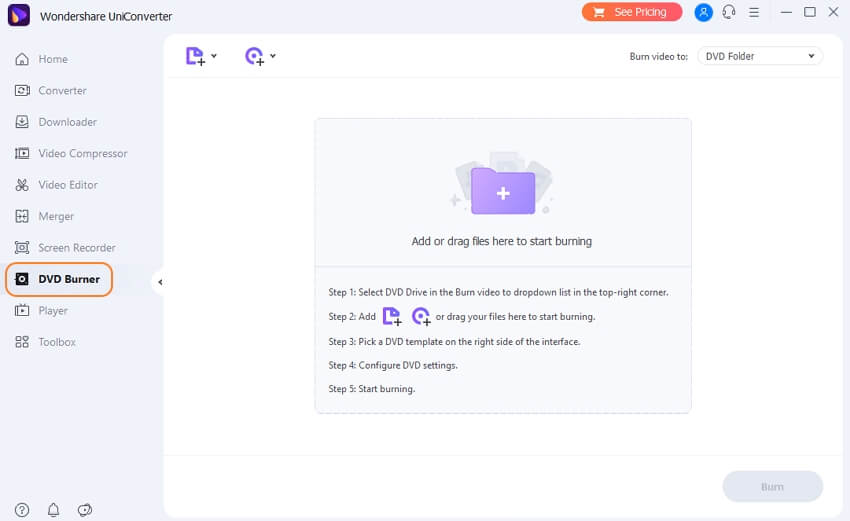Open the hamburger main menu icon
Viewport: 850px width, 521px height.
754,12
